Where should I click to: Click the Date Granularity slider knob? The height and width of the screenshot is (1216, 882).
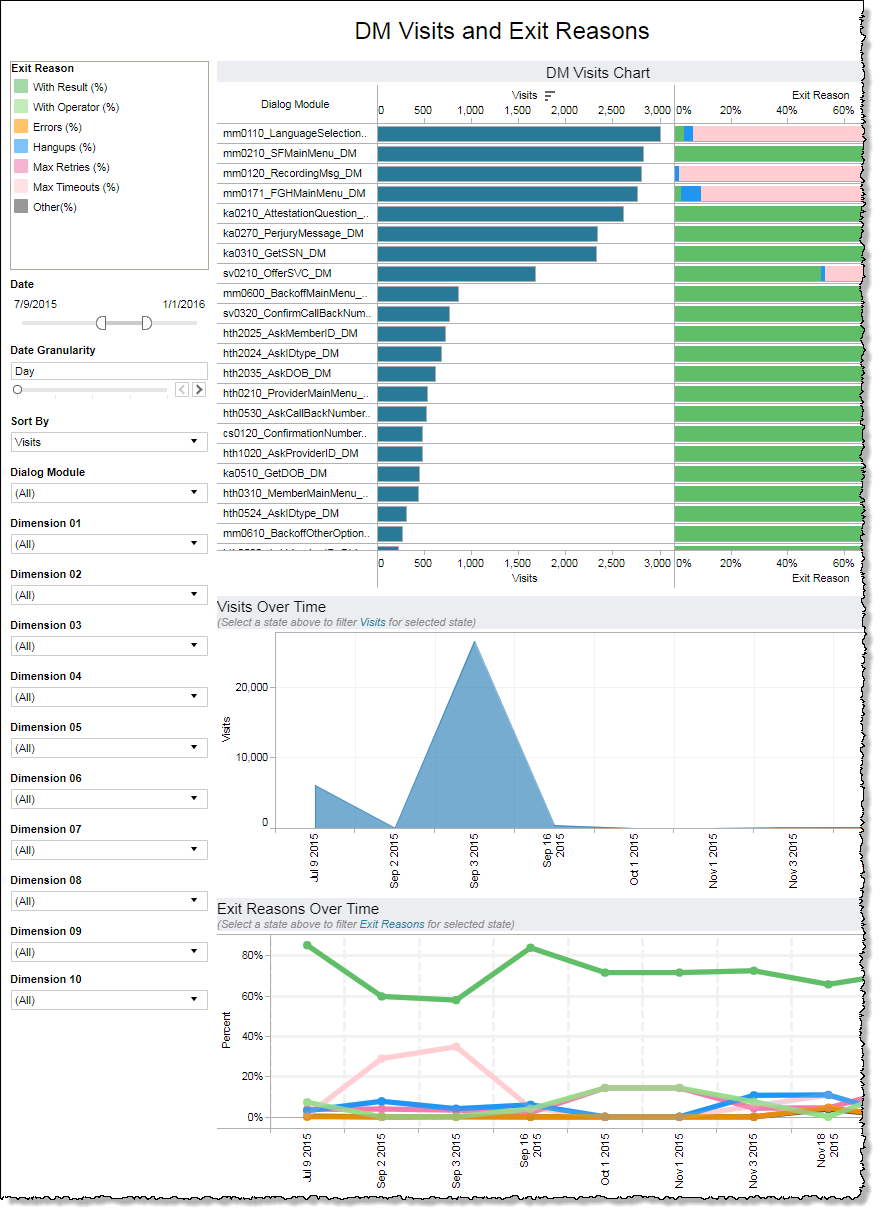tap(17, 389)
